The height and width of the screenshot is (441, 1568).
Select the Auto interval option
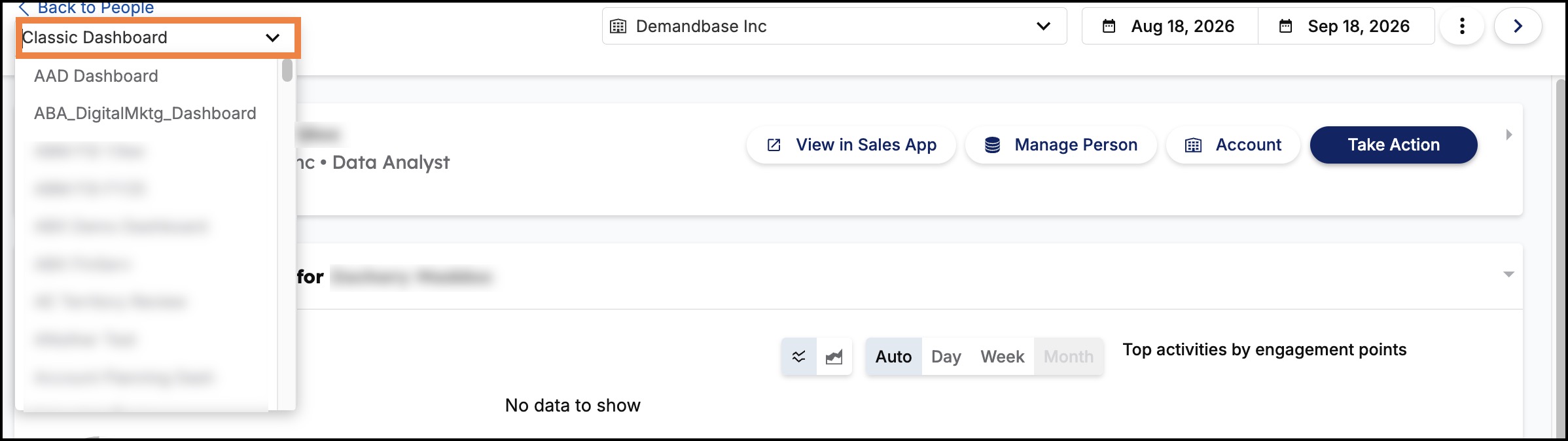coord(893,357)
